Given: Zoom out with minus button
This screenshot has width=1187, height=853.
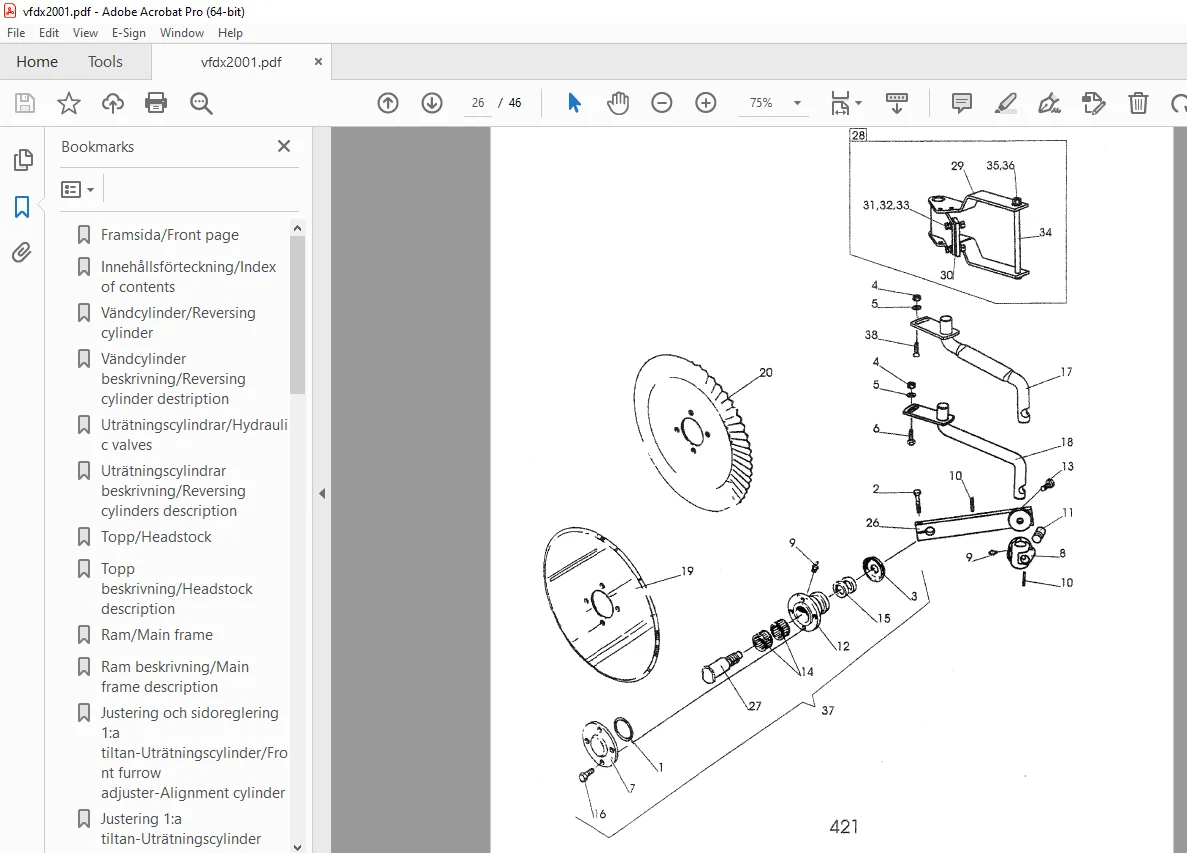Looking at the screenshot, I should click(x=662, y=103).
